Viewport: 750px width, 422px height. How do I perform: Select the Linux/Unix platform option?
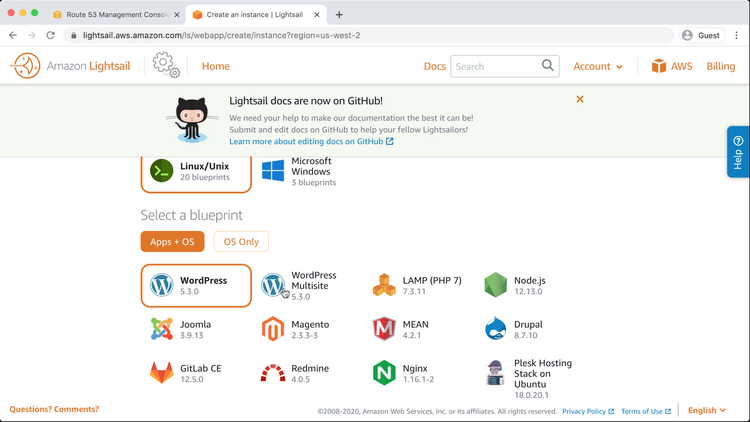click(195, 171)
